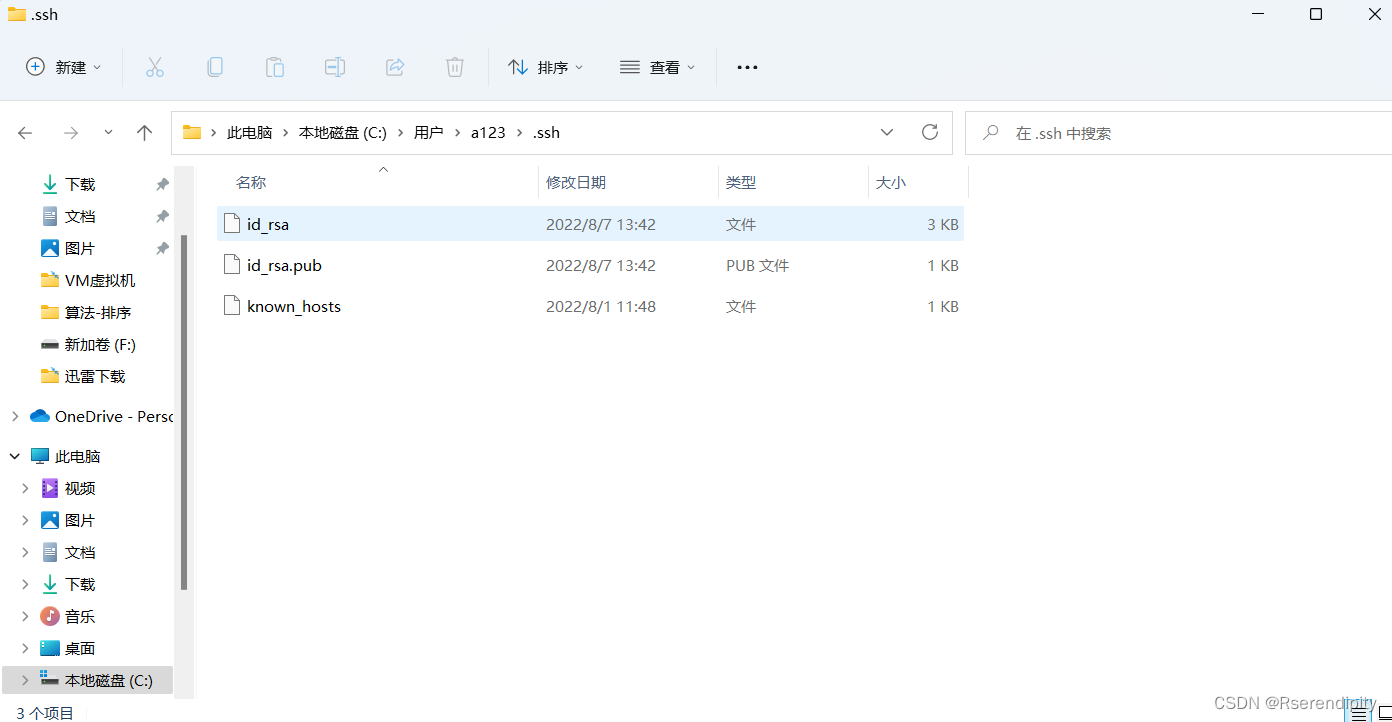Open the 新建 dropdown menu
Viewport: 1392px width, 722px height.
click(64, 67)
